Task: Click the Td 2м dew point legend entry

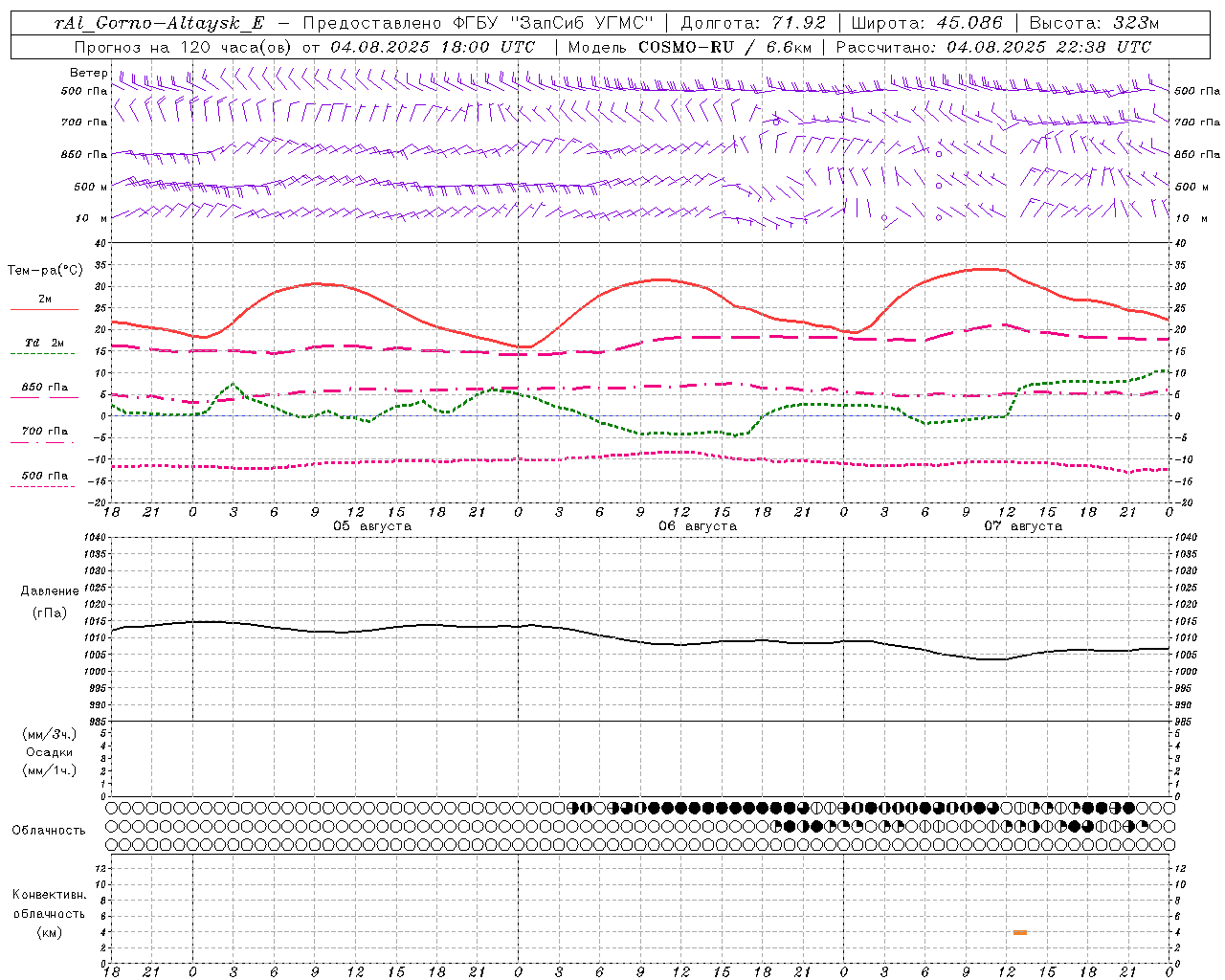Action: [x=44, y=347]
